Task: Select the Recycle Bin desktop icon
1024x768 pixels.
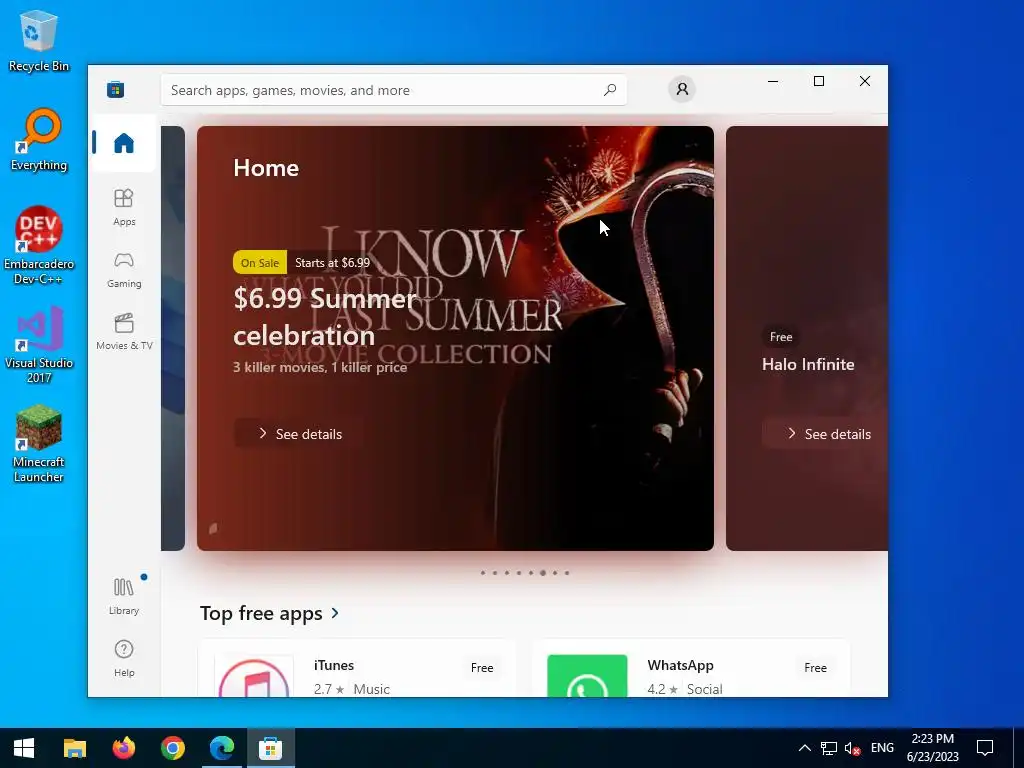Action: [x=39, y=40]
